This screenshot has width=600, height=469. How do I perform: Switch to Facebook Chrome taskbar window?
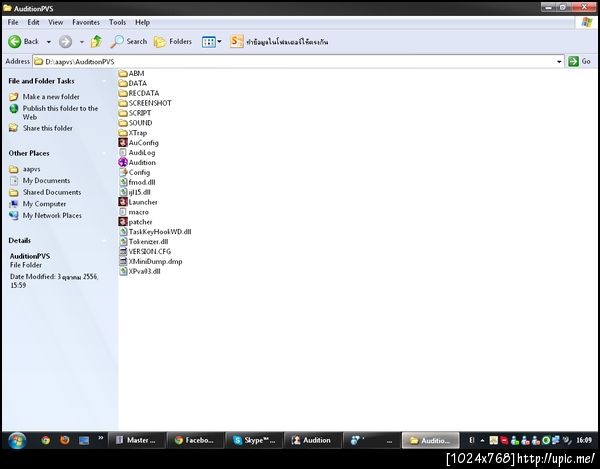196,440
